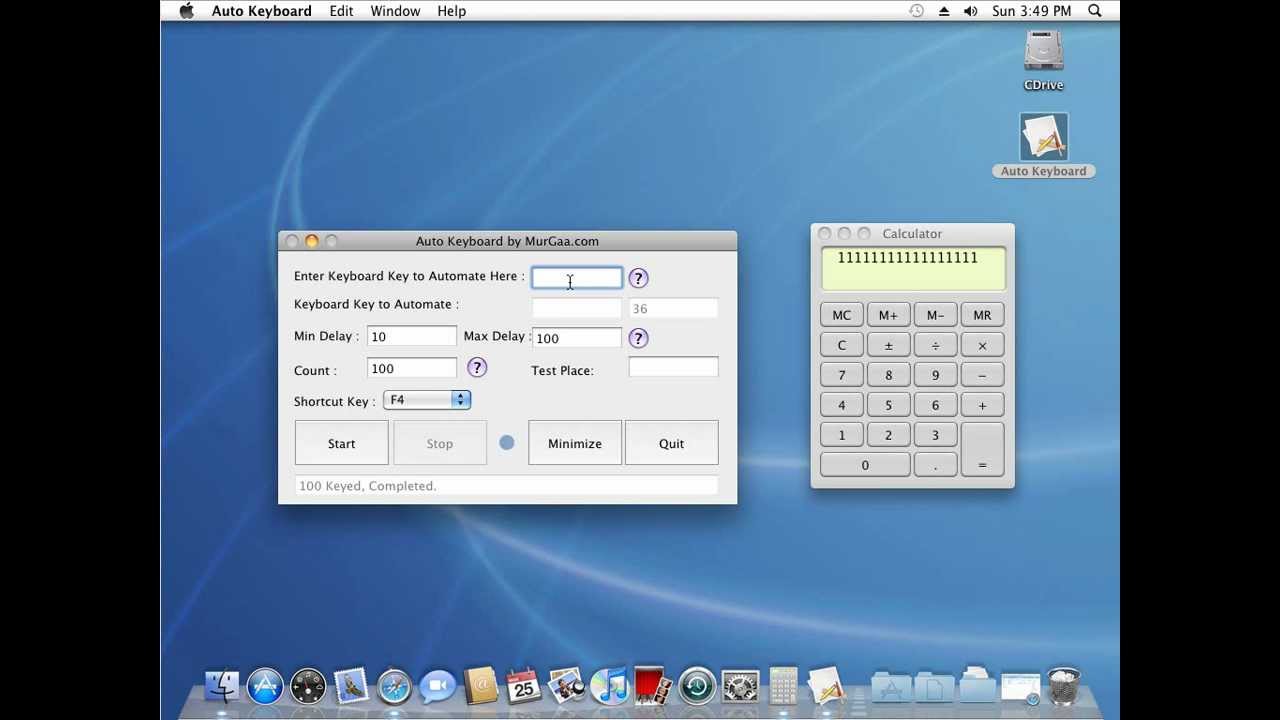Click Calculator icon in the dock

784,686
